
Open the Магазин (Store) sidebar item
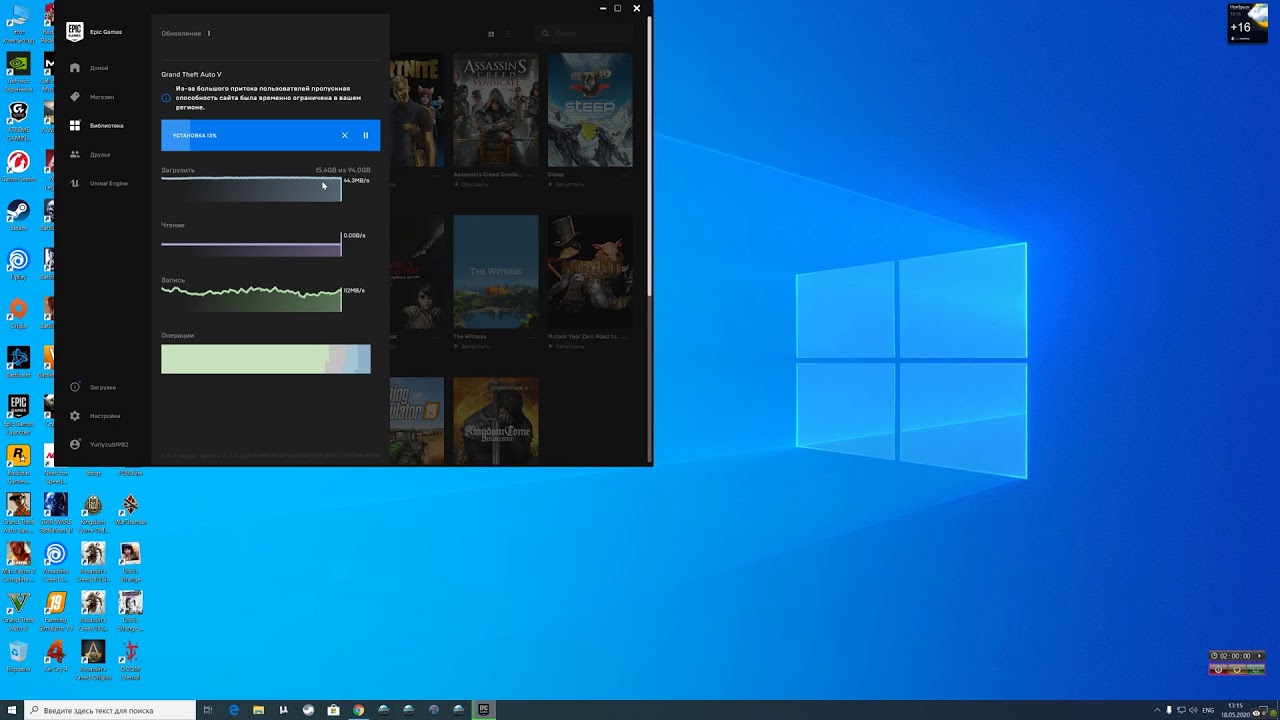click(x=91, y=97)
